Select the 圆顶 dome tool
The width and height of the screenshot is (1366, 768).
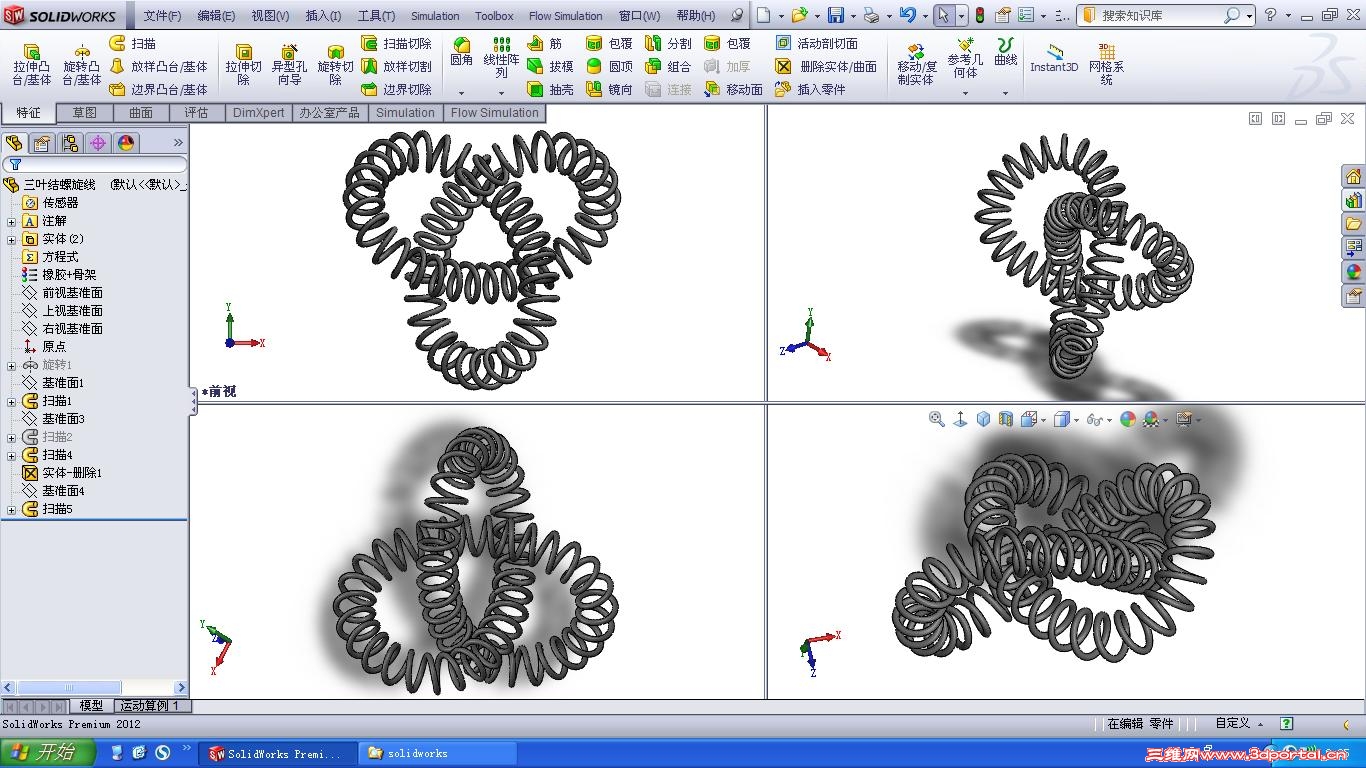click(x=609, y=66)
